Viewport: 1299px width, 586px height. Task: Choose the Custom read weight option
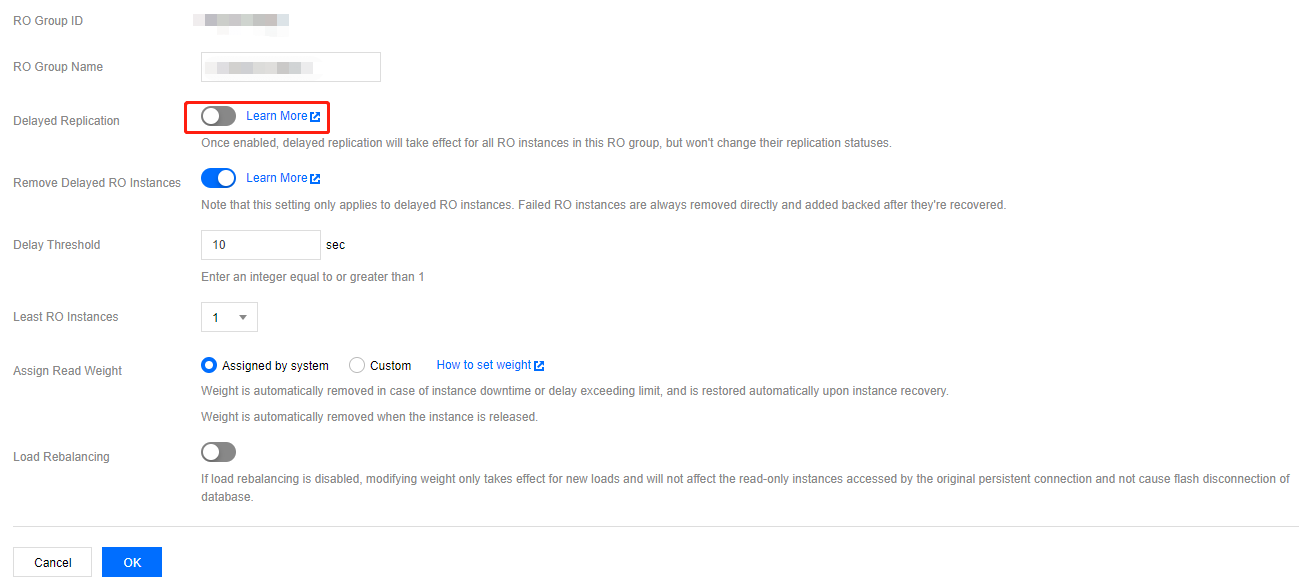(x=357, y=366)
